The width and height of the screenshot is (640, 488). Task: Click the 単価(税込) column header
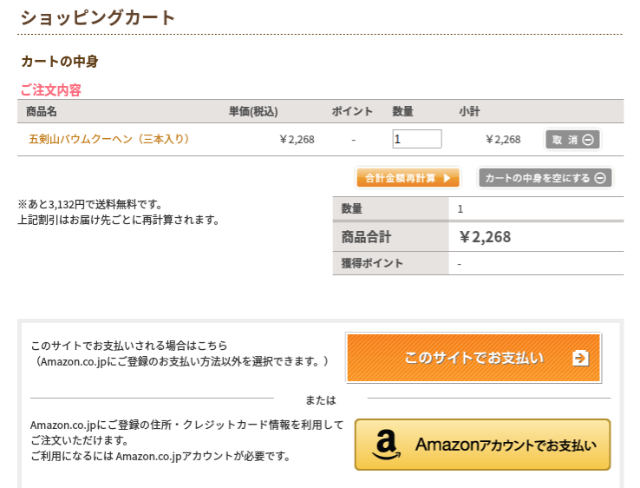pos(253,111)
